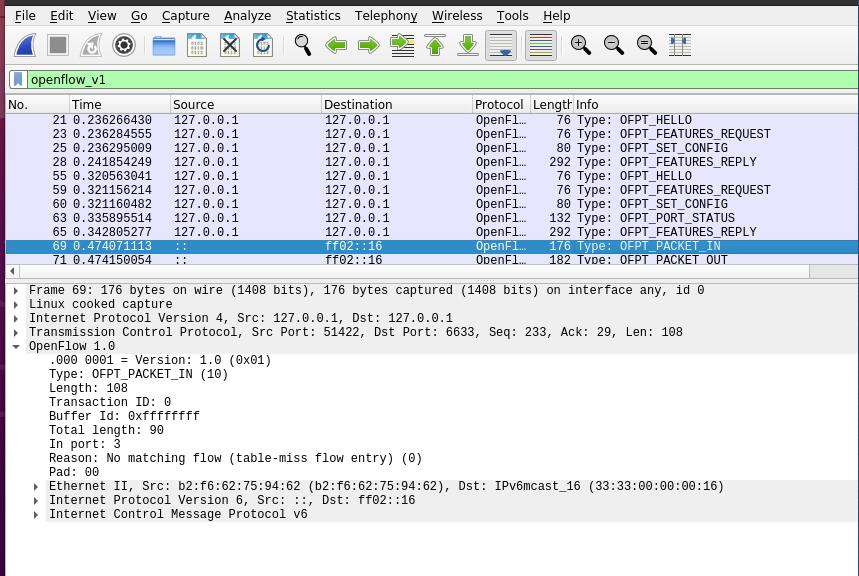
Task: Go back in packet history arrow
Action: [x=336, y=45]
